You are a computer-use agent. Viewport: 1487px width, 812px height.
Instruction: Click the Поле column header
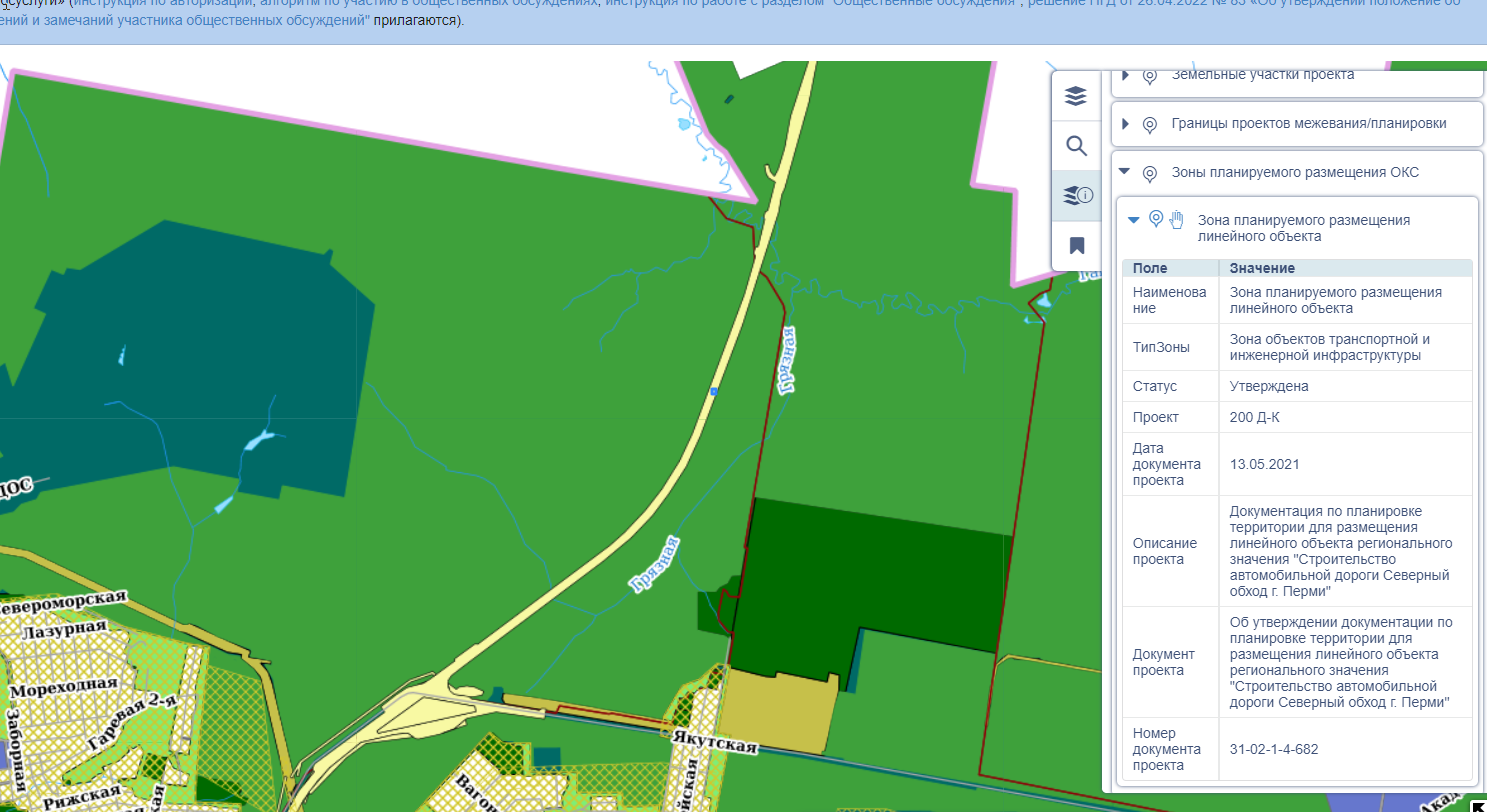pos(1150,268)
